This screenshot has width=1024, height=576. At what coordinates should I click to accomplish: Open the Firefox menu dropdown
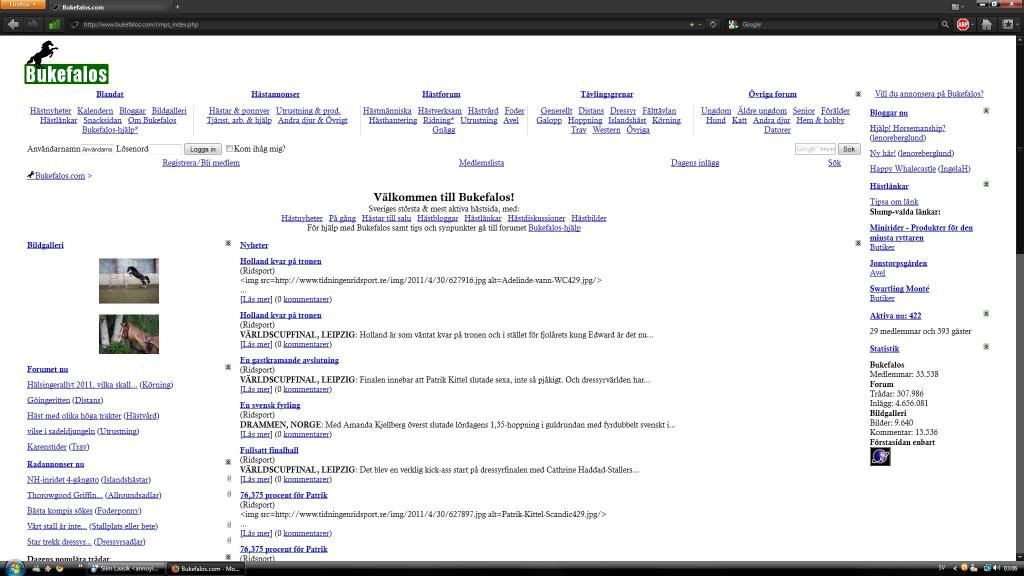23,5
